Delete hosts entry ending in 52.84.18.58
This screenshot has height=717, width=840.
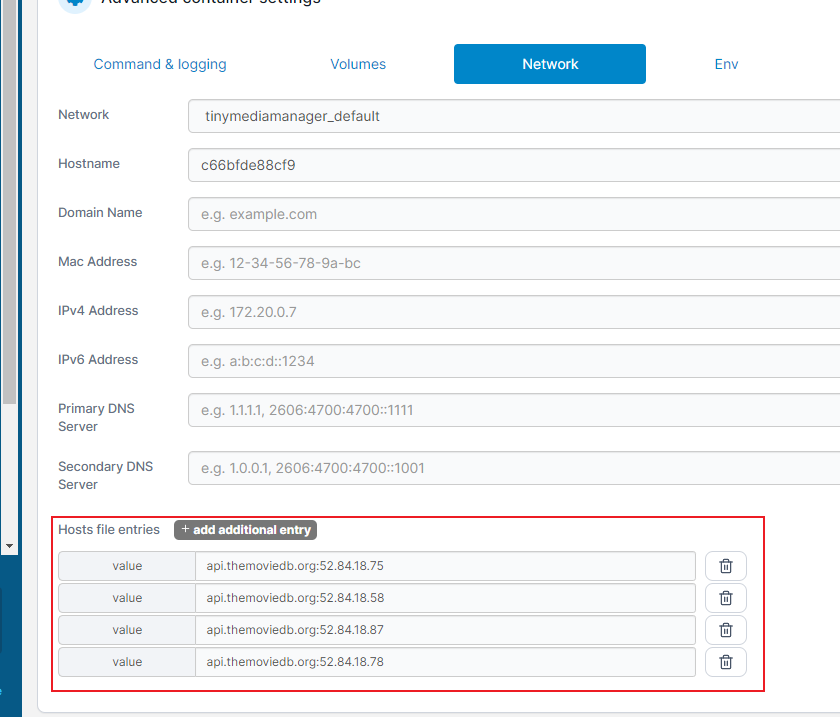(725, 598)
